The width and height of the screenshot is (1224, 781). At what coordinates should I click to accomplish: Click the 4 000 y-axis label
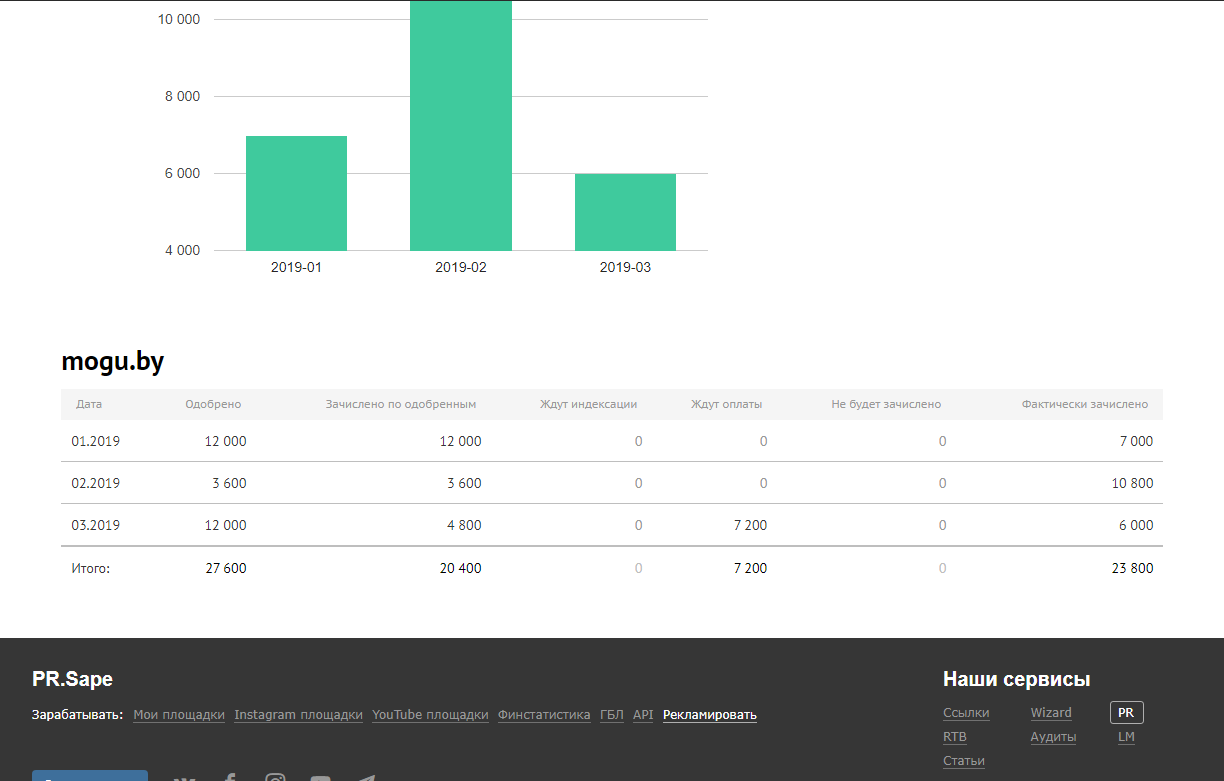182,250
